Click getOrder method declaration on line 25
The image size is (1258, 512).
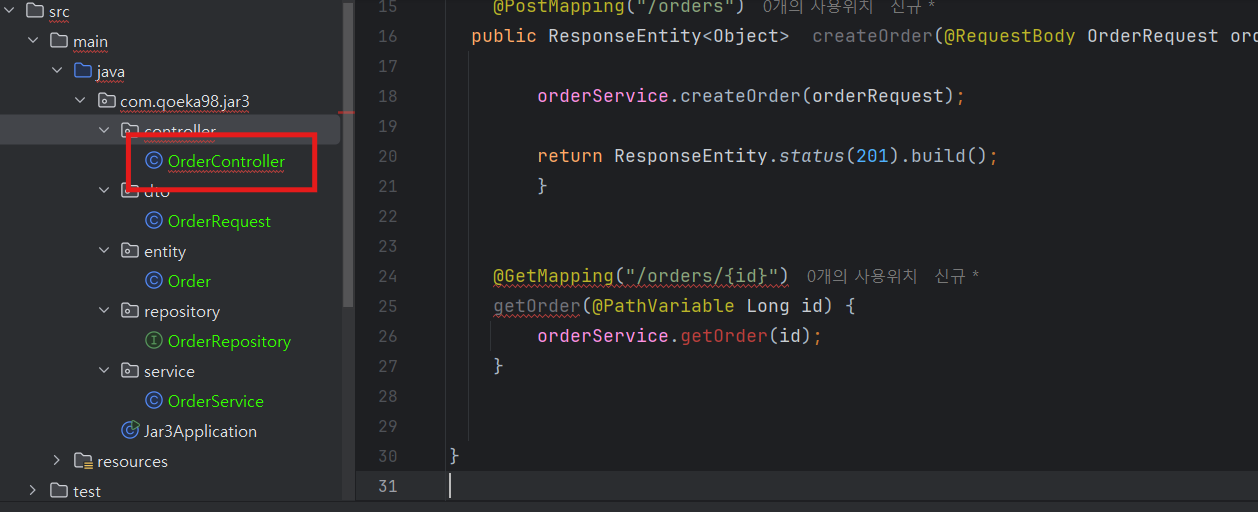(x=537, y=306)
